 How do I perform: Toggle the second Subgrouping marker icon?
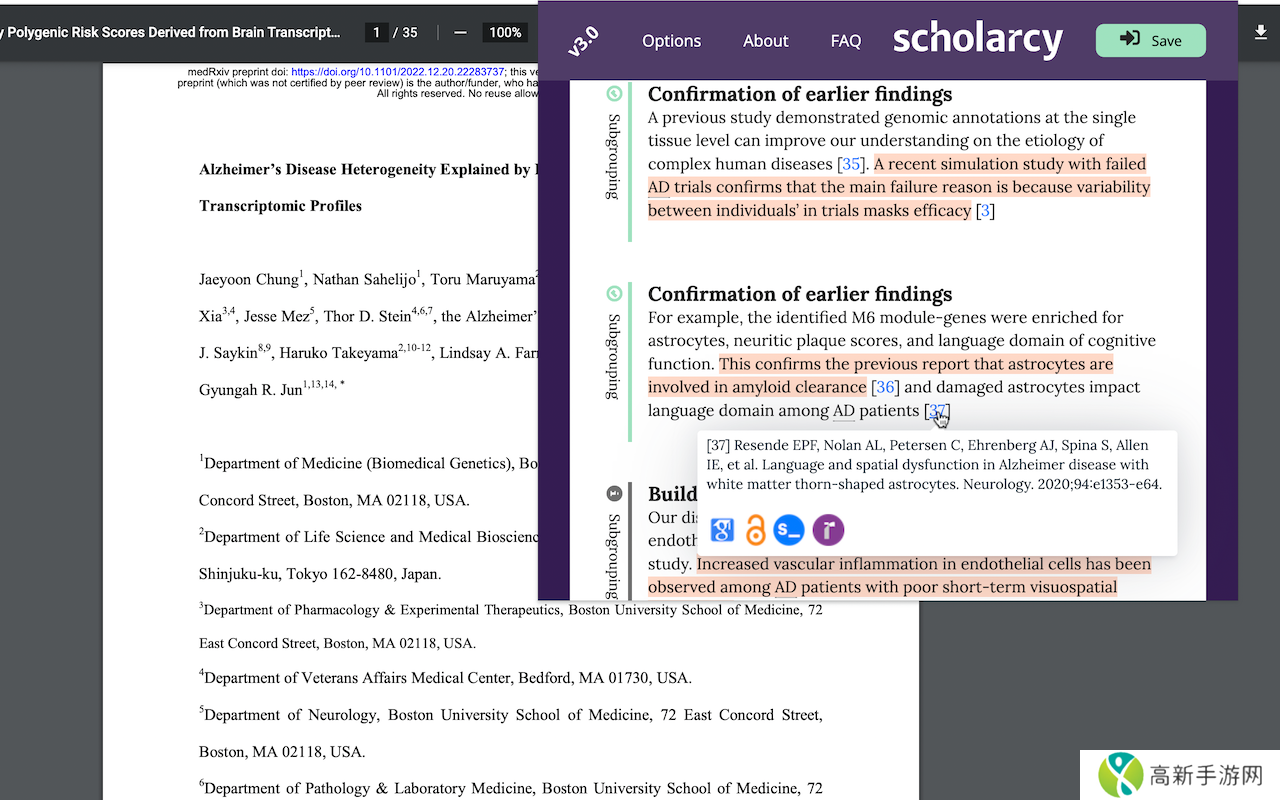click(613, 292)
